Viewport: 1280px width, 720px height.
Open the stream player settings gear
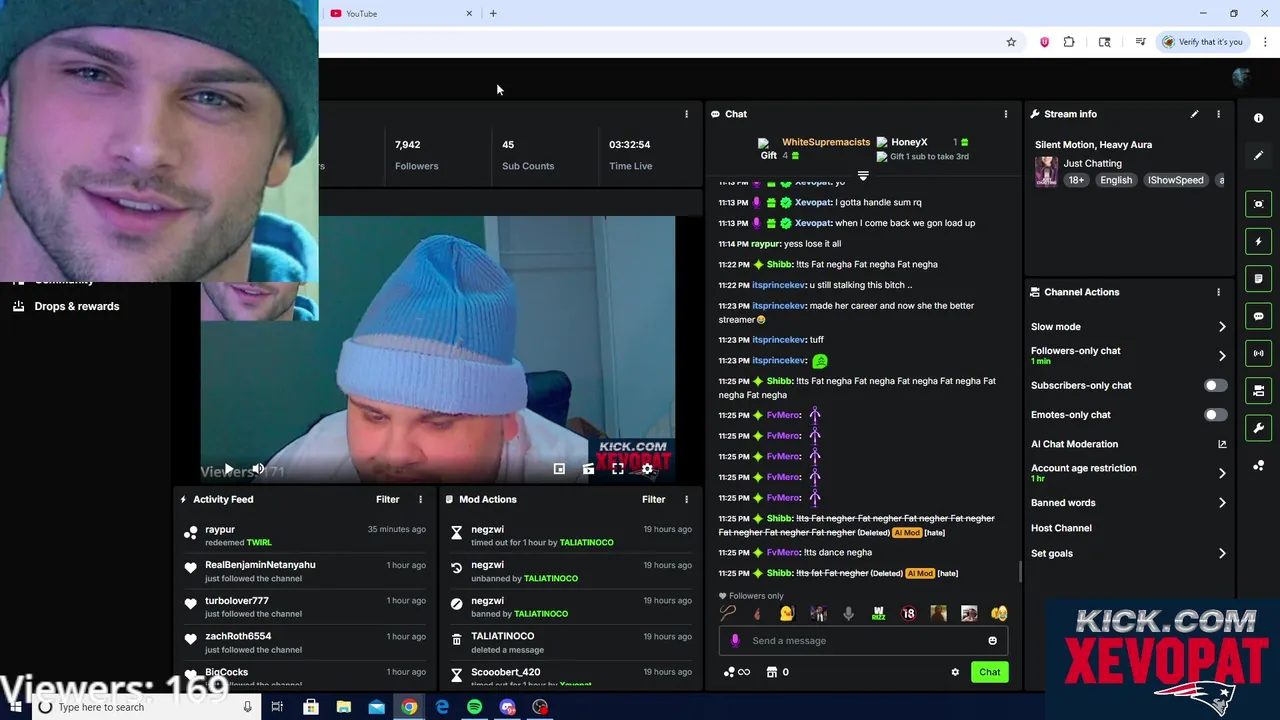(x=647, y=469)
